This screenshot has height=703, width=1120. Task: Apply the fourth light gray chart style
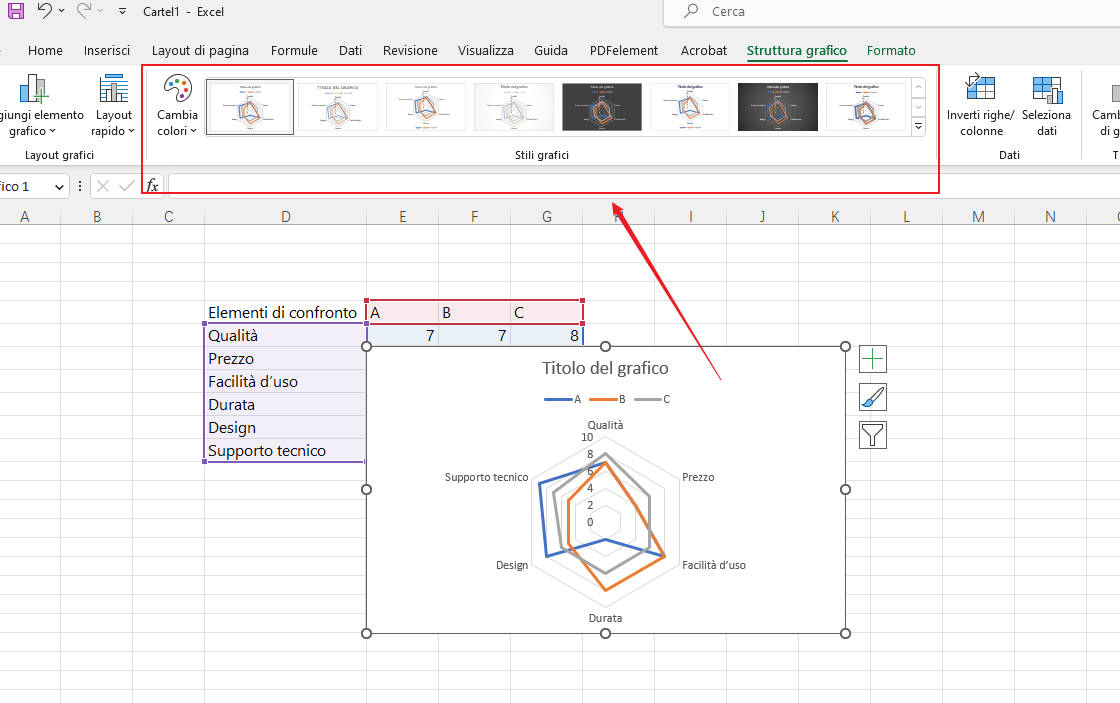point(514,107)
